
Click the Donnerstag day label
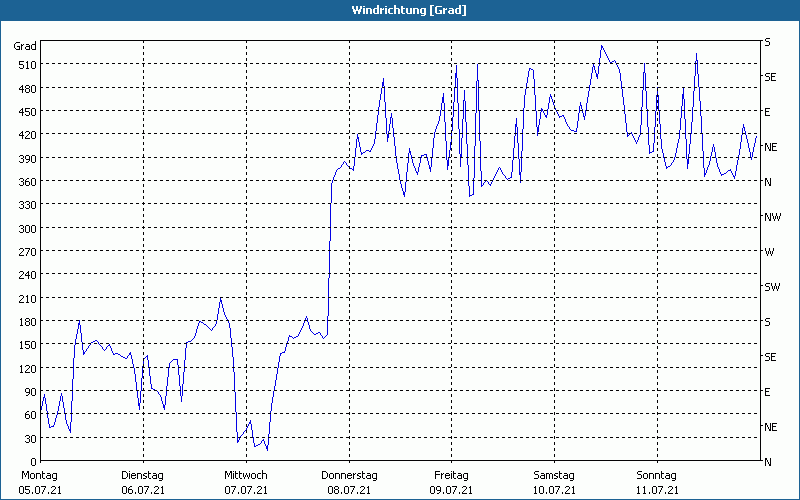(x=349, y=476)
